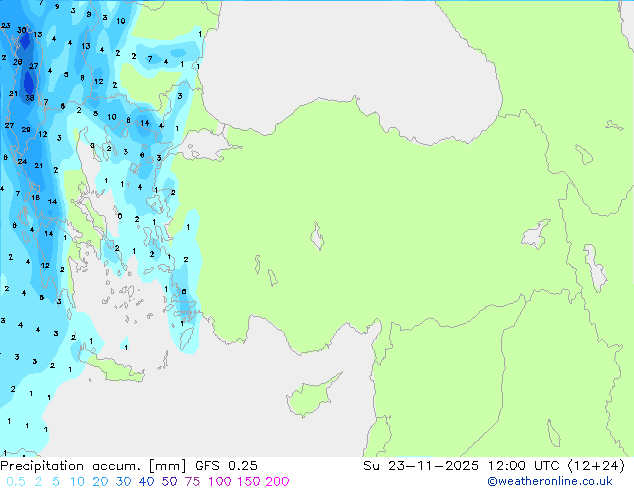The height and width of the screenshot is (490, 634).
Task: Click the map value '38'
Action: point(30,98)
